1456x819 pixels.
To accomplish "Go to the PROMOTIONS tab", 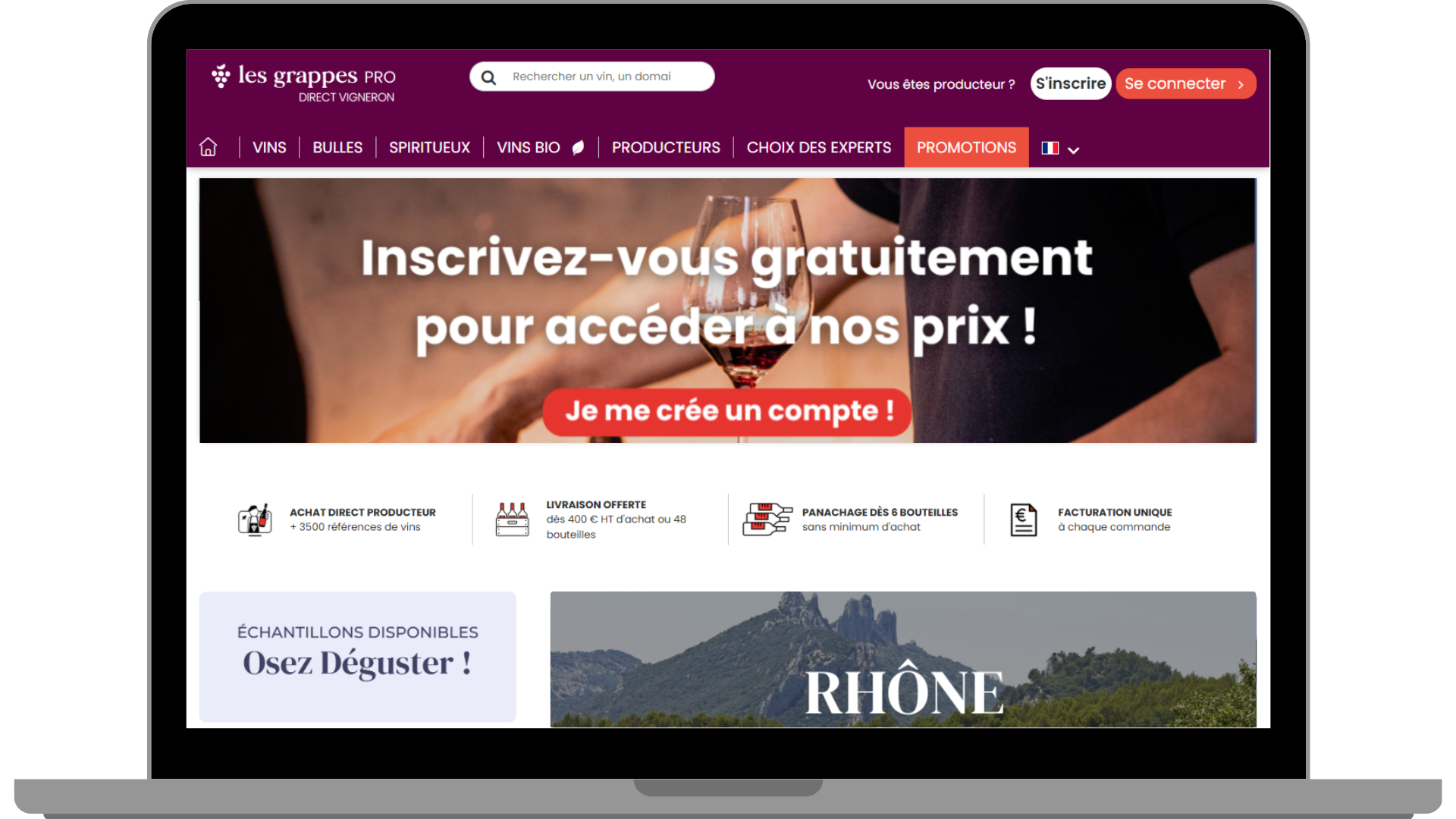I will pyautogui.click(x=966, y=147).
